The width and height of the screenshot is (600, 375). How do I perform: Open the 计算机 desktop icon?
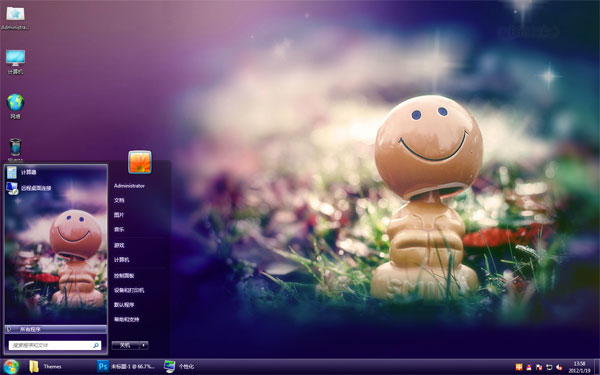tap(15, 62)
